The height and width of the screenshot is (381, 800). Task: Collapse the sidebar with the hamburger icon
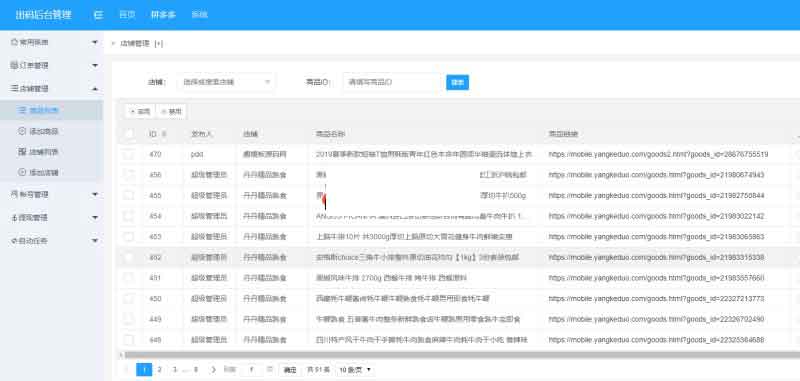pos(98,15)
